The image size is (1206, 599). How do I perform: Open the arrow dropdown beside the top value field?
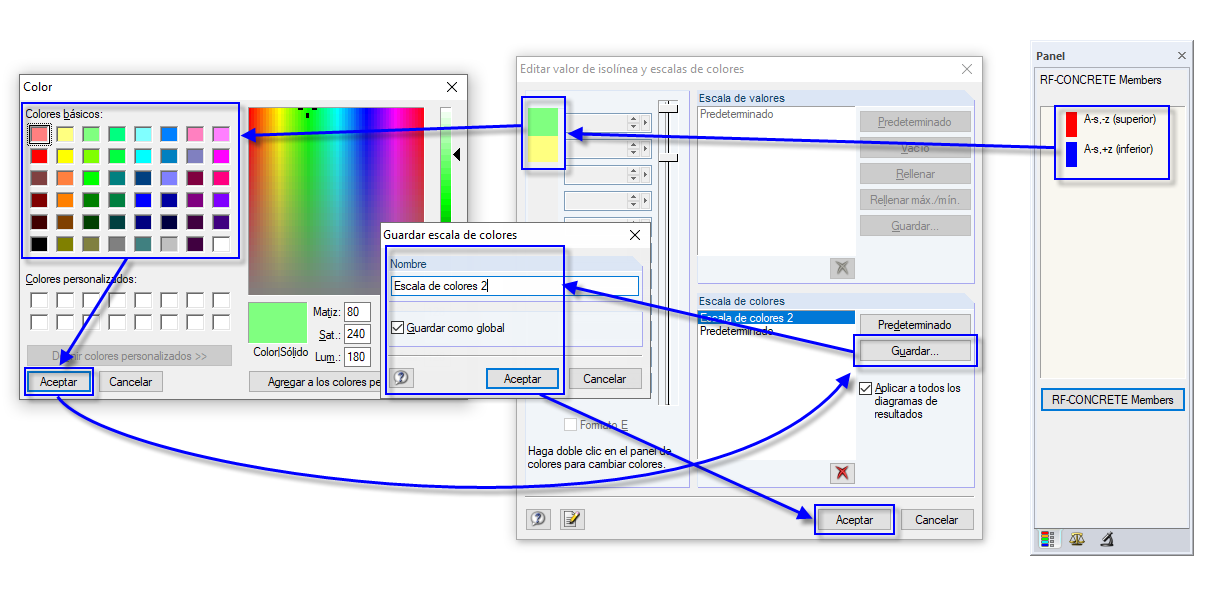pos(645,122)
